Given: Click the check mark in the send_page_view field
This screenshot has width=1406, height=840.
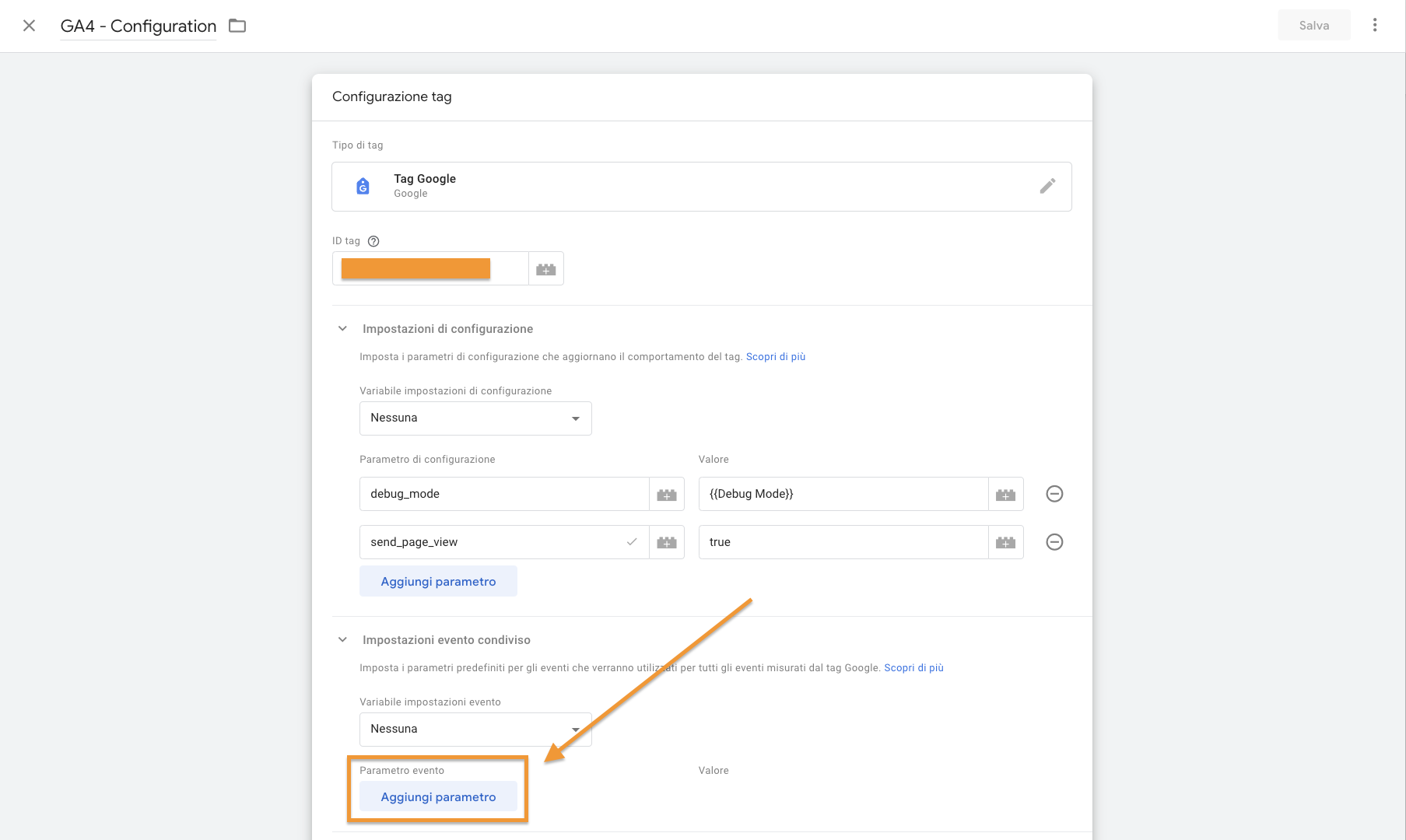Looking at the screenshot, I should pyautogui.click(x=632, y=542).
